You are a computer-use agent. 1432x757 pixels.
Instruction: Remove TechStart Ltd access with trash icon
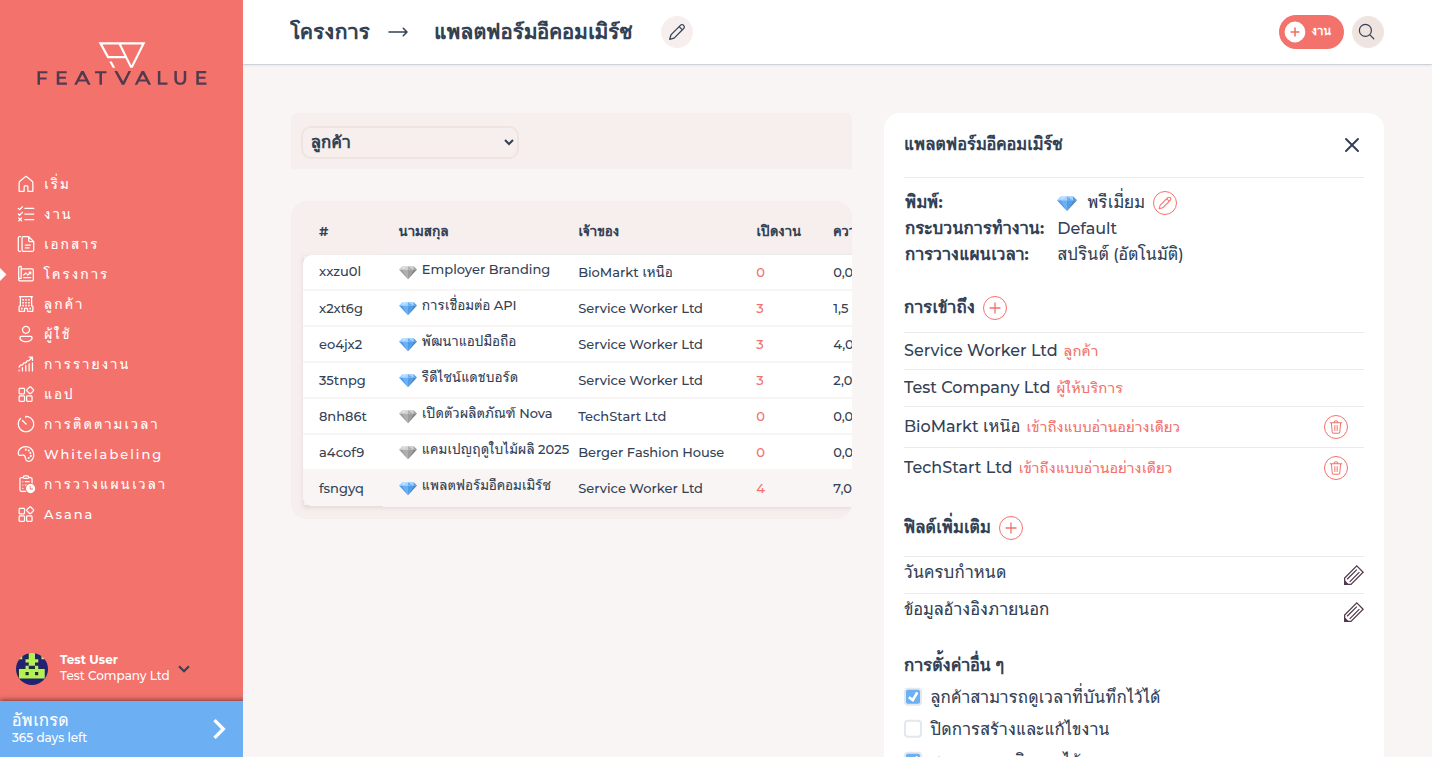1336,467
